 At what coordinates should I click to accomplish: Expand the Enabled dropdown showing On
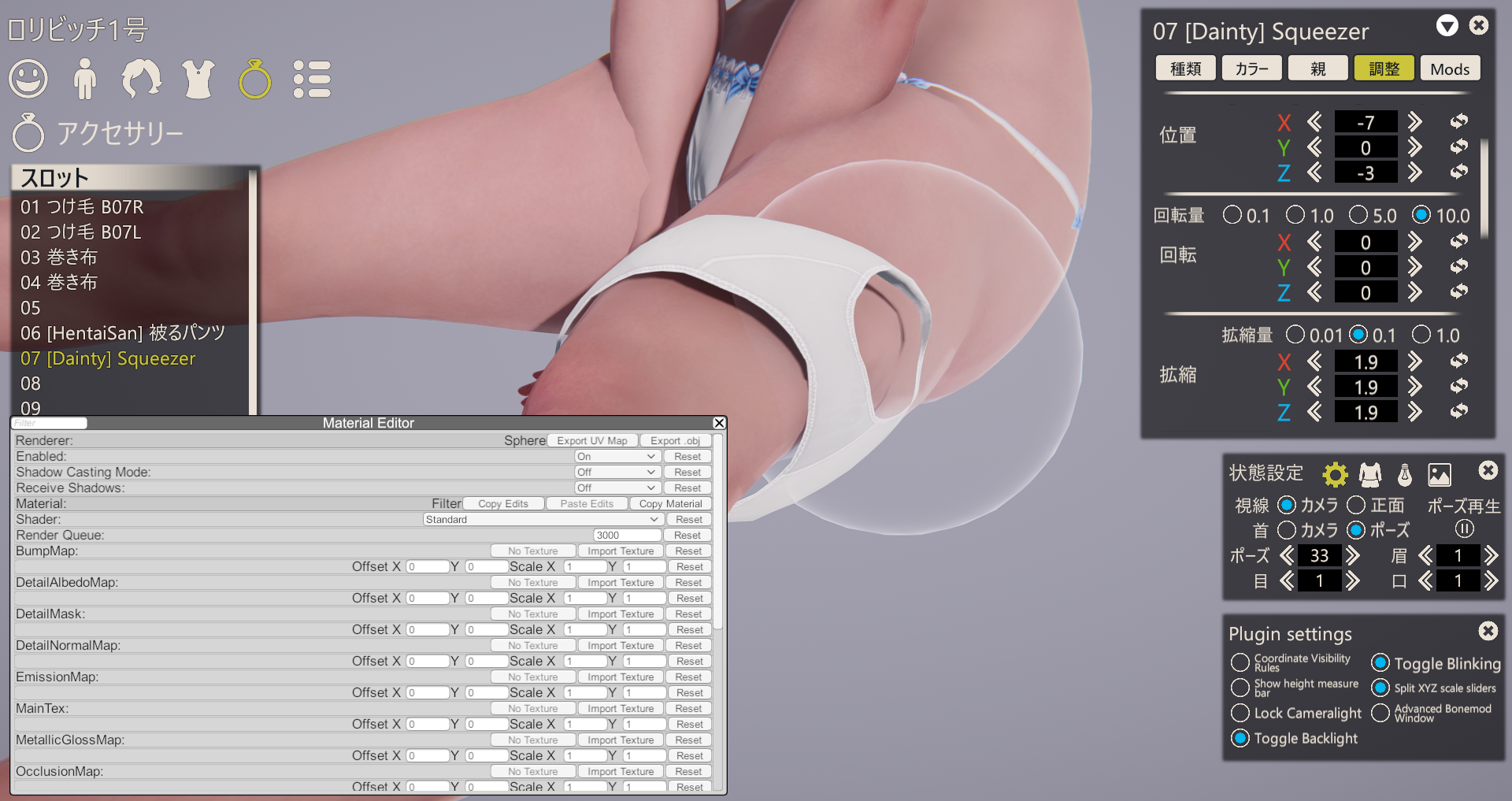616,456
